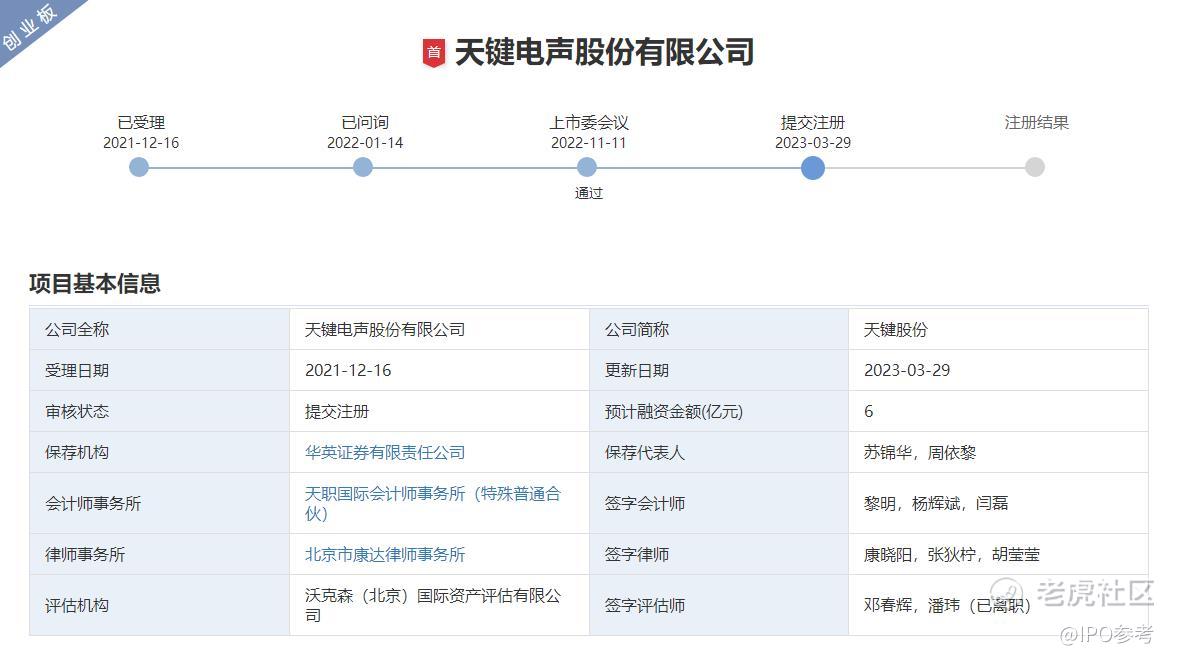Click the red 首 badge icon
Screen dimensions: 1177x661
pos(434,53)
